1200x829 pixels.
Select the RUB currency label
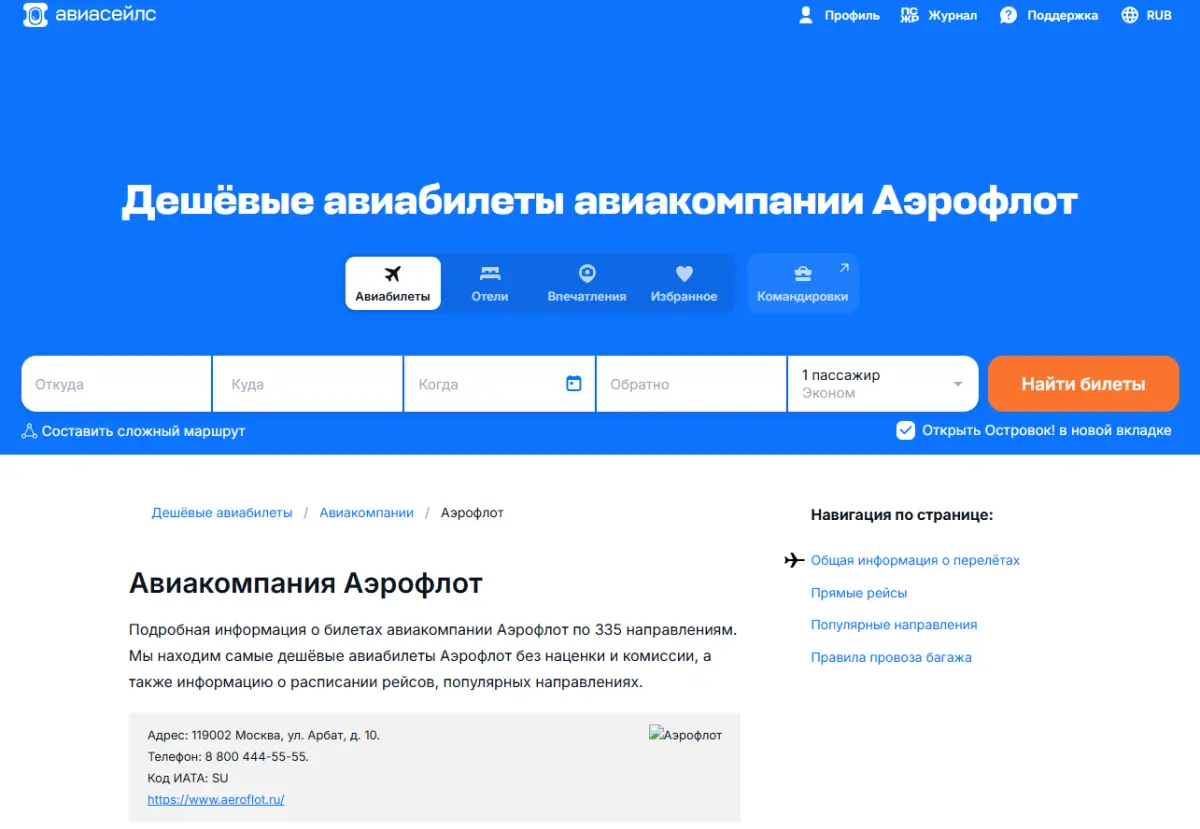(1159, 15)
